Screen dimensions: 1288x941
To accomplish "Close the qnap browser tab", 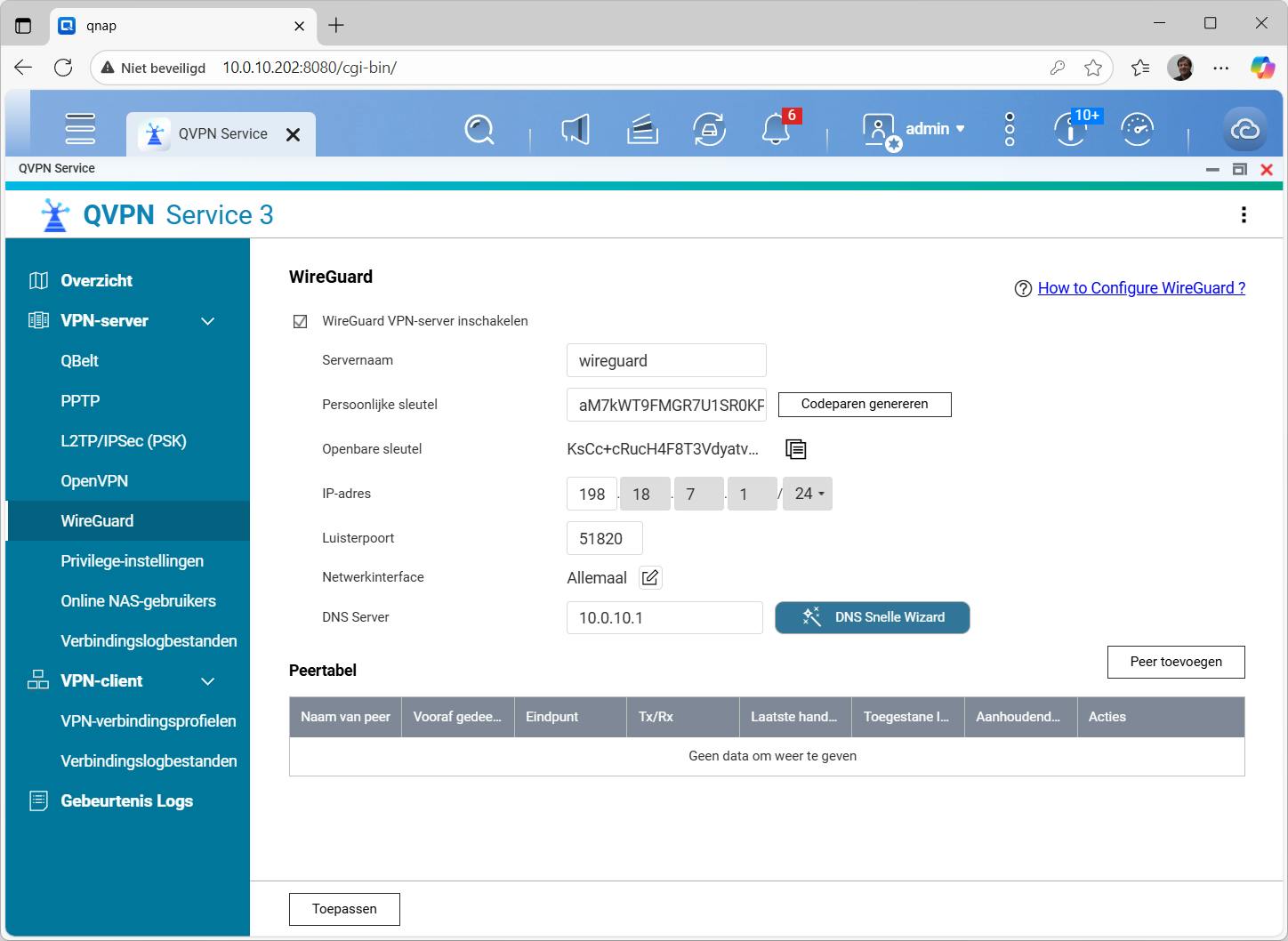I will [300, 26].
